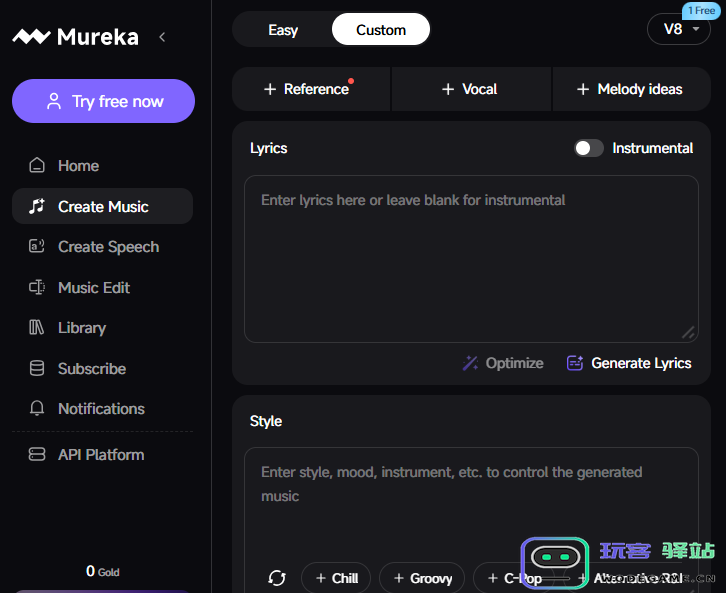Open the Home page

78,166
